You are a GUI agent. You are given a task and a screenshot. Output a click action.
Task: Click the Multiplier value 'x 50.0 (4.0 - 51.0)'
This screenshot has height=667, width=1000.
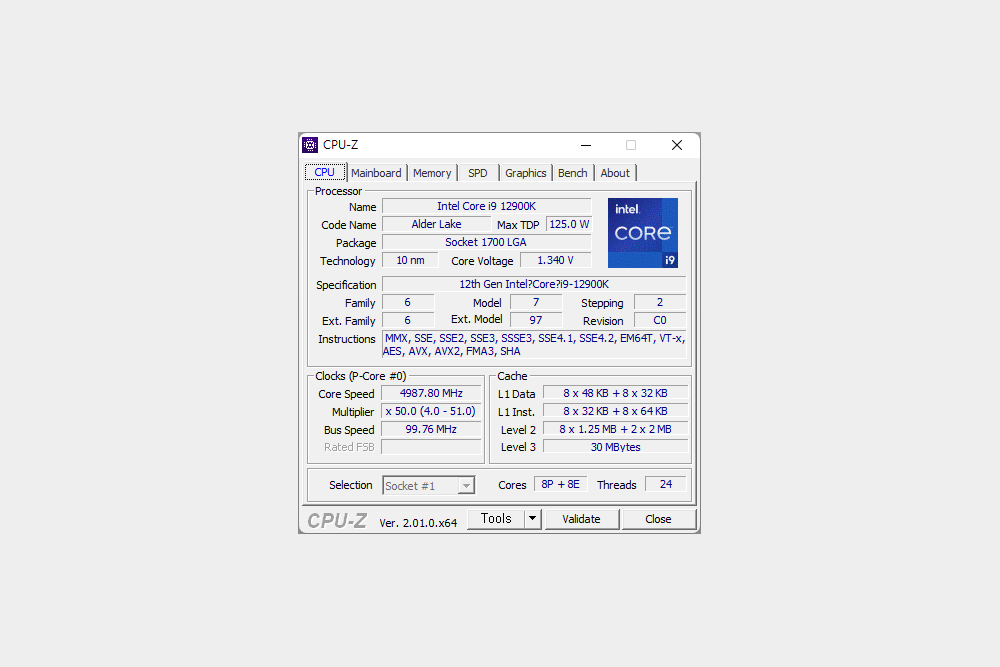pyautogui.click(x=431, y=411)
